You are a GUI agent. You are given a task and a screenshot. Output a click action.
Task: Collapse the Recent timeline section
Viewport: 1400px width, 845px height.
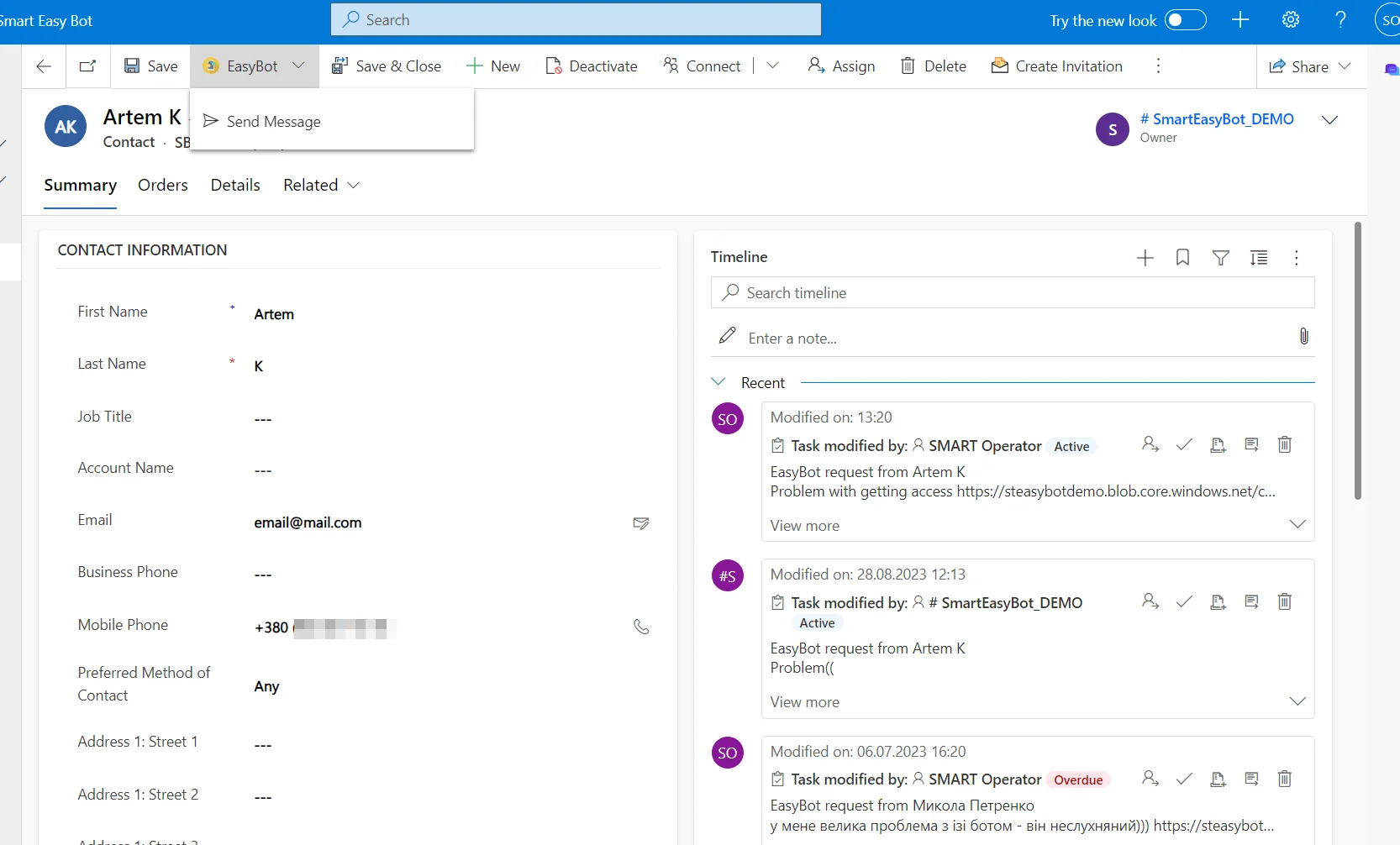pyautogui.click(x=718, y=382)
